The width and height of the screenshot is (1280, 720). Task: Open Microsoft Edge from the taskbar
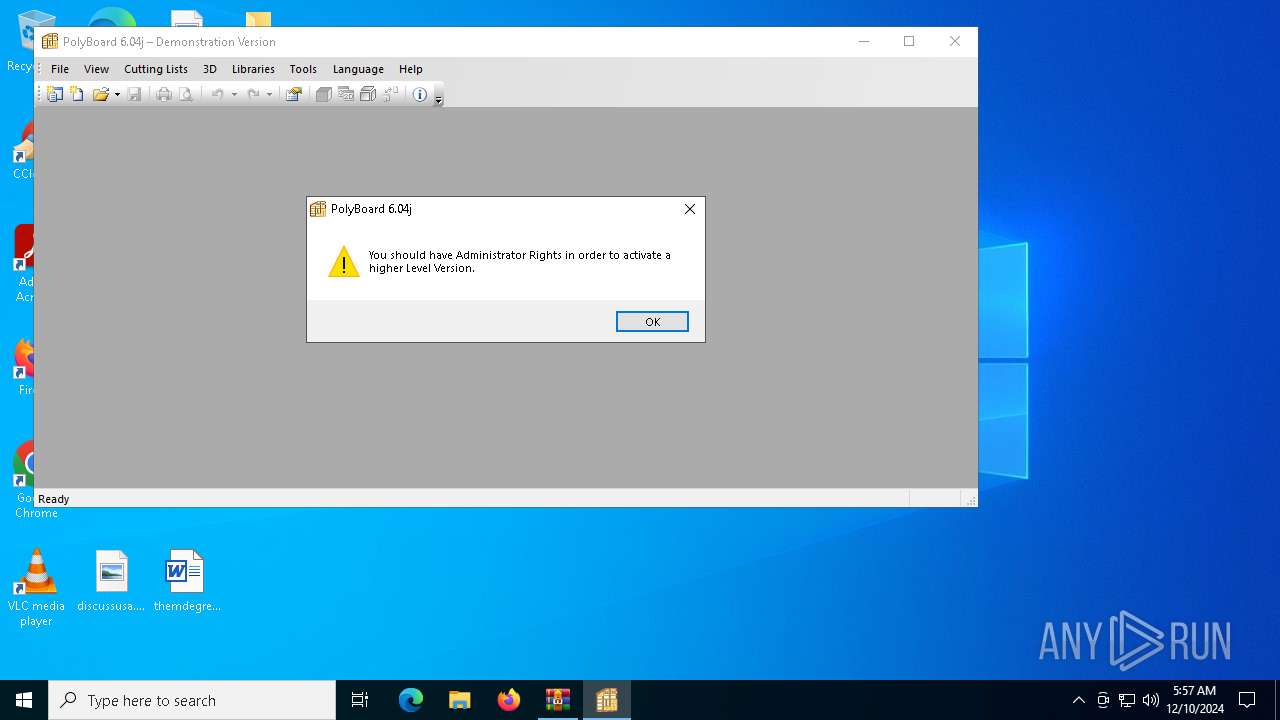coord(411,700)
